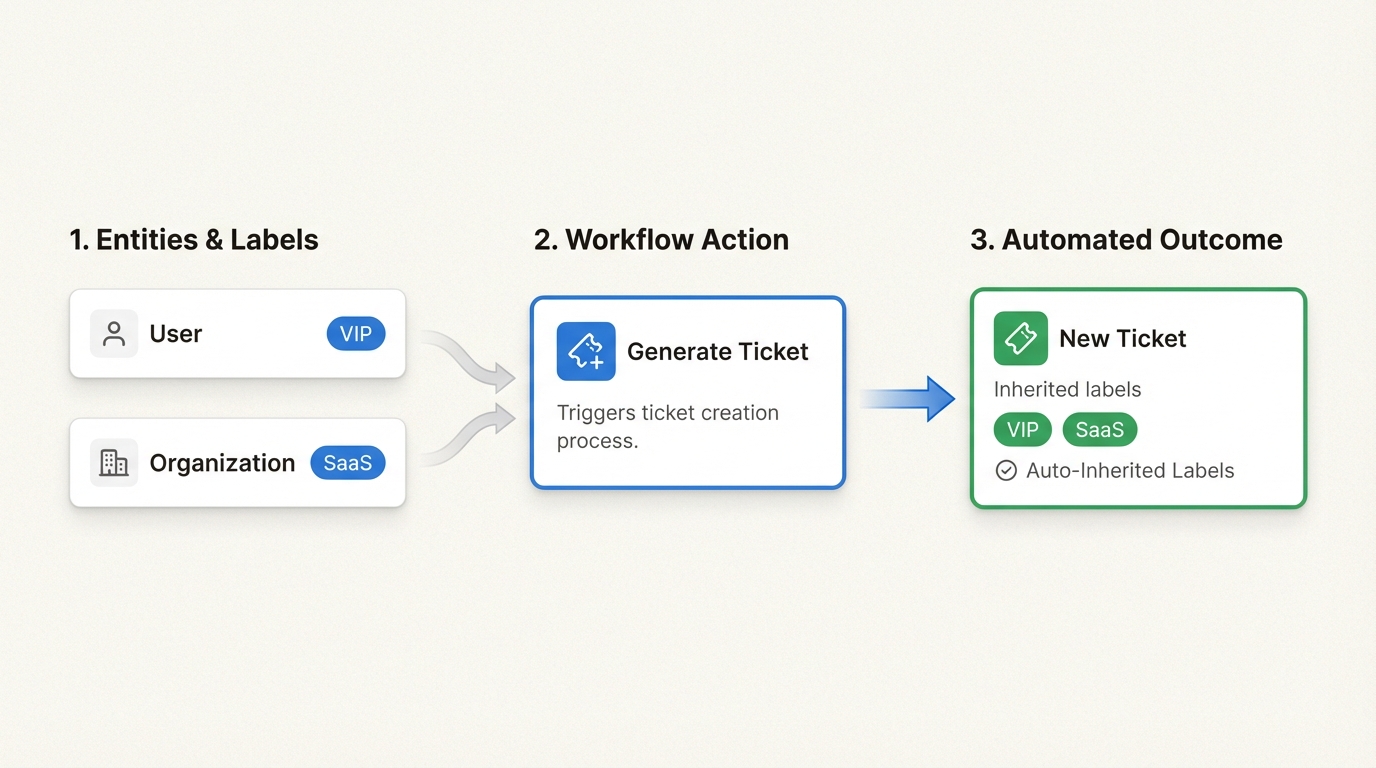The width and height of the screenshot is (1376, 768).
Task: Click the building icon on the Organization card
Action: coord(114,463)
